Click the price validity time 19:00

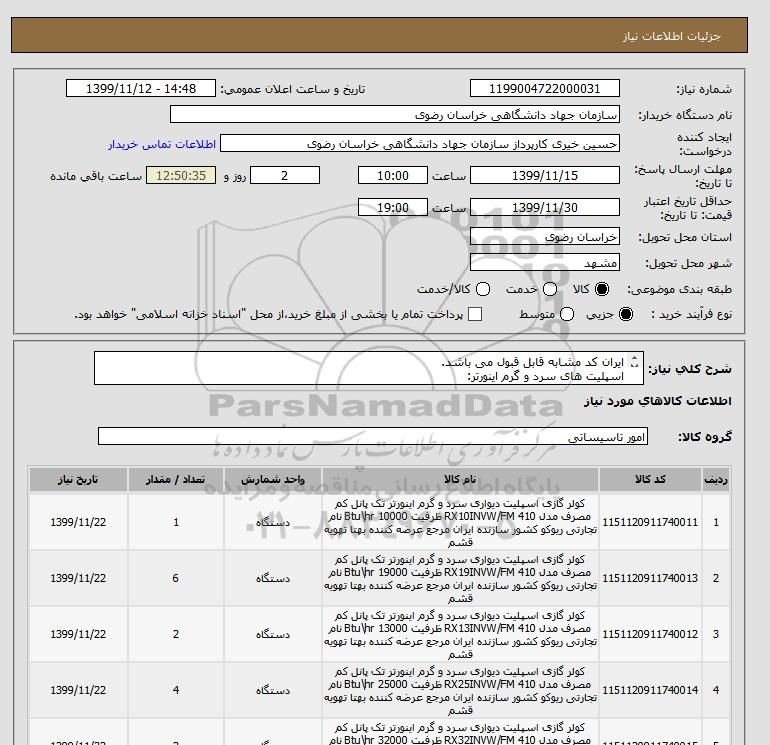(x=393, y=207)
